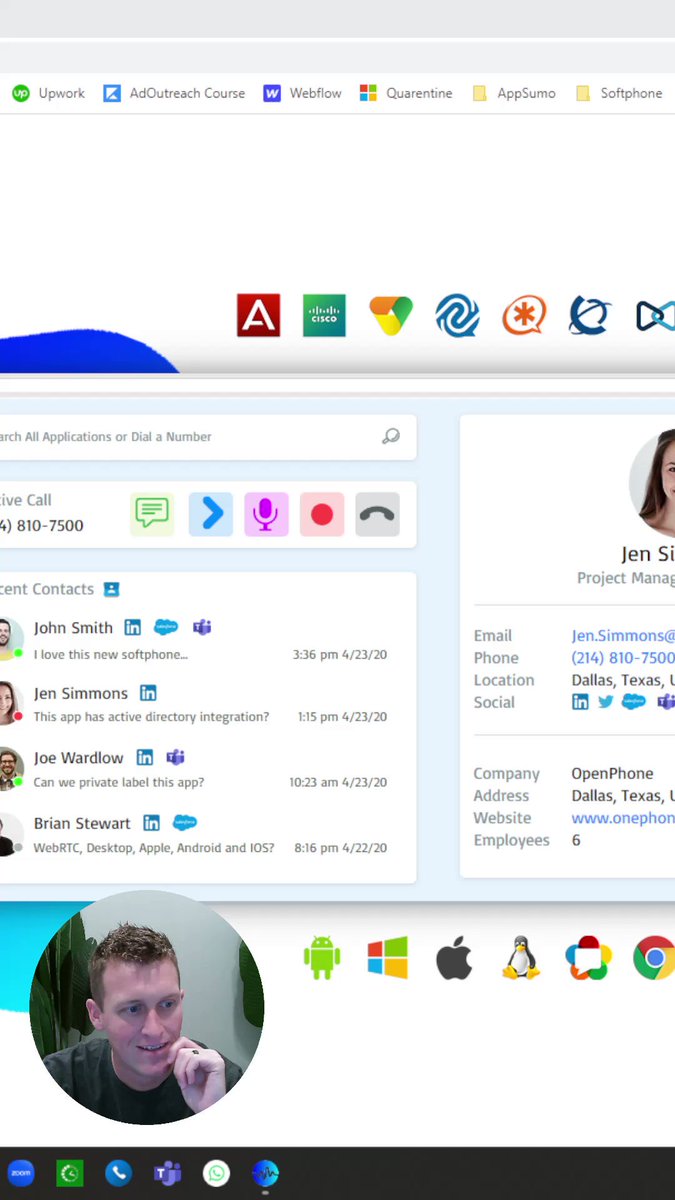Viewport: 675px width, 1200px height.
Task: Click message 'Can we private label this app?'
Action: (119, 783)
